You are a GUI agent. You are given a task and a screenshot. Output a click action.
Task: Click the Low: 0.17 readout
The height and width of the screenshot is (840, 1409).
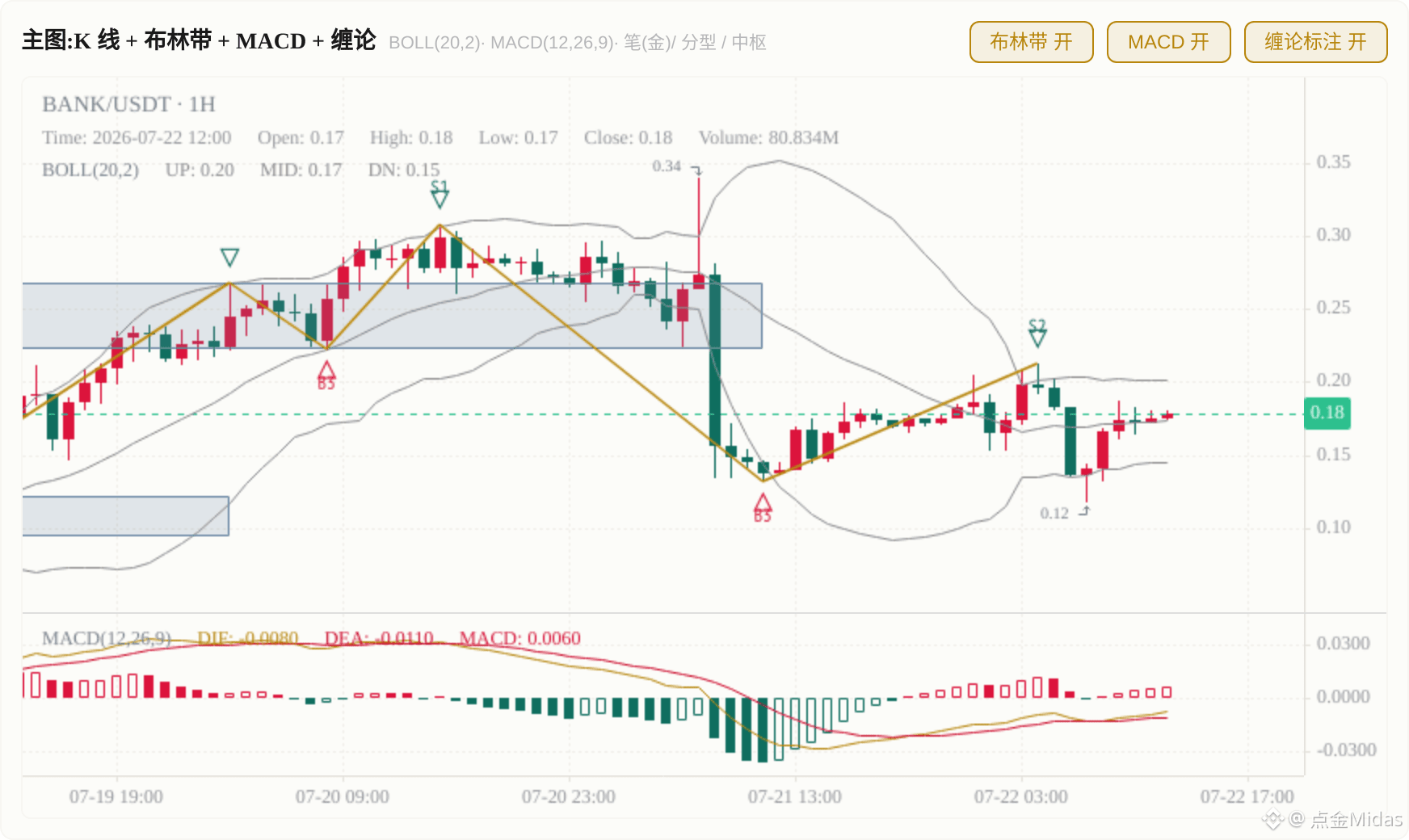(x=518, y=137)
